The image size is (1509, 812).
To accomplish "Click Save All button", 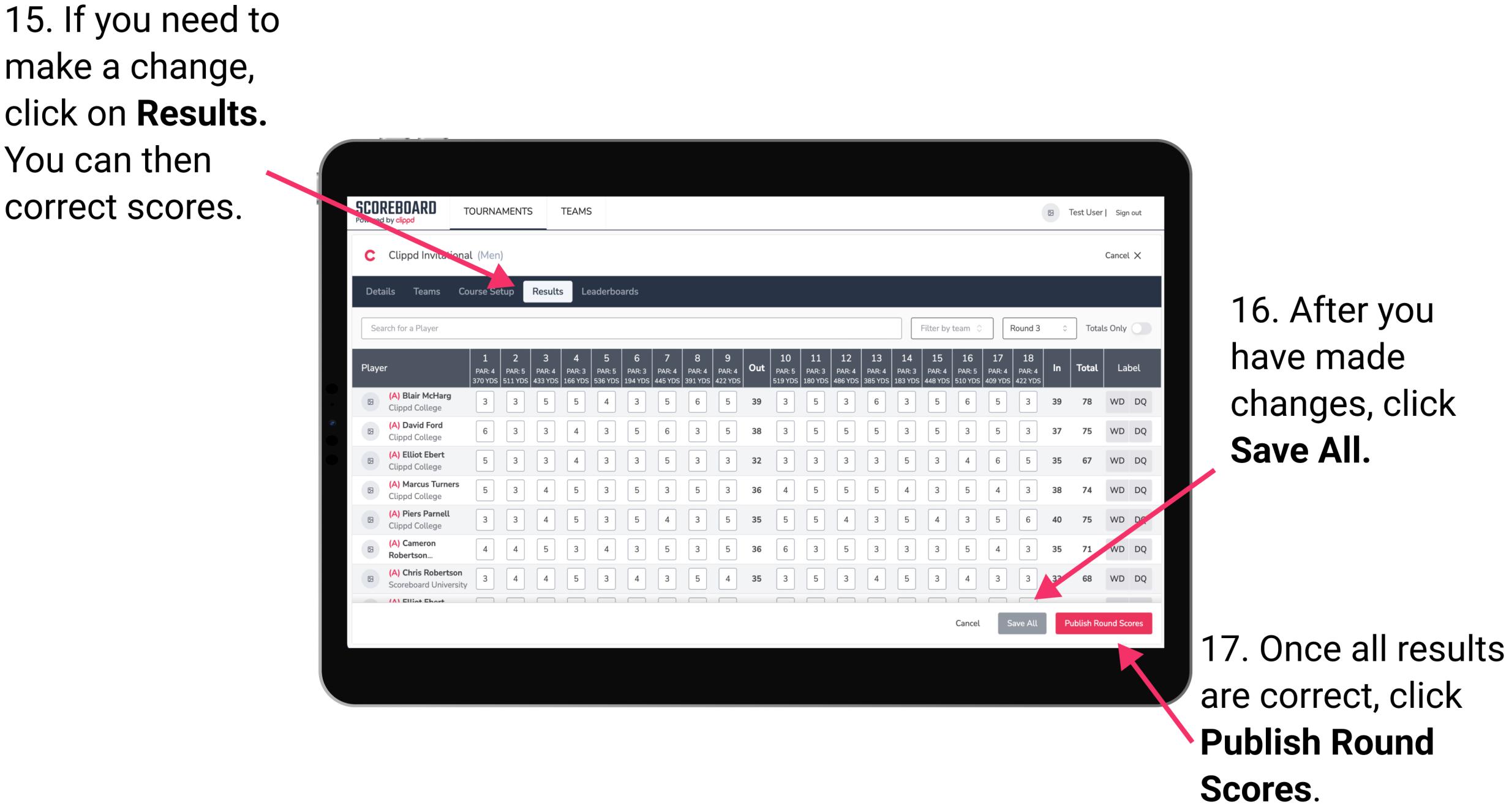I will pos(1021,622).
